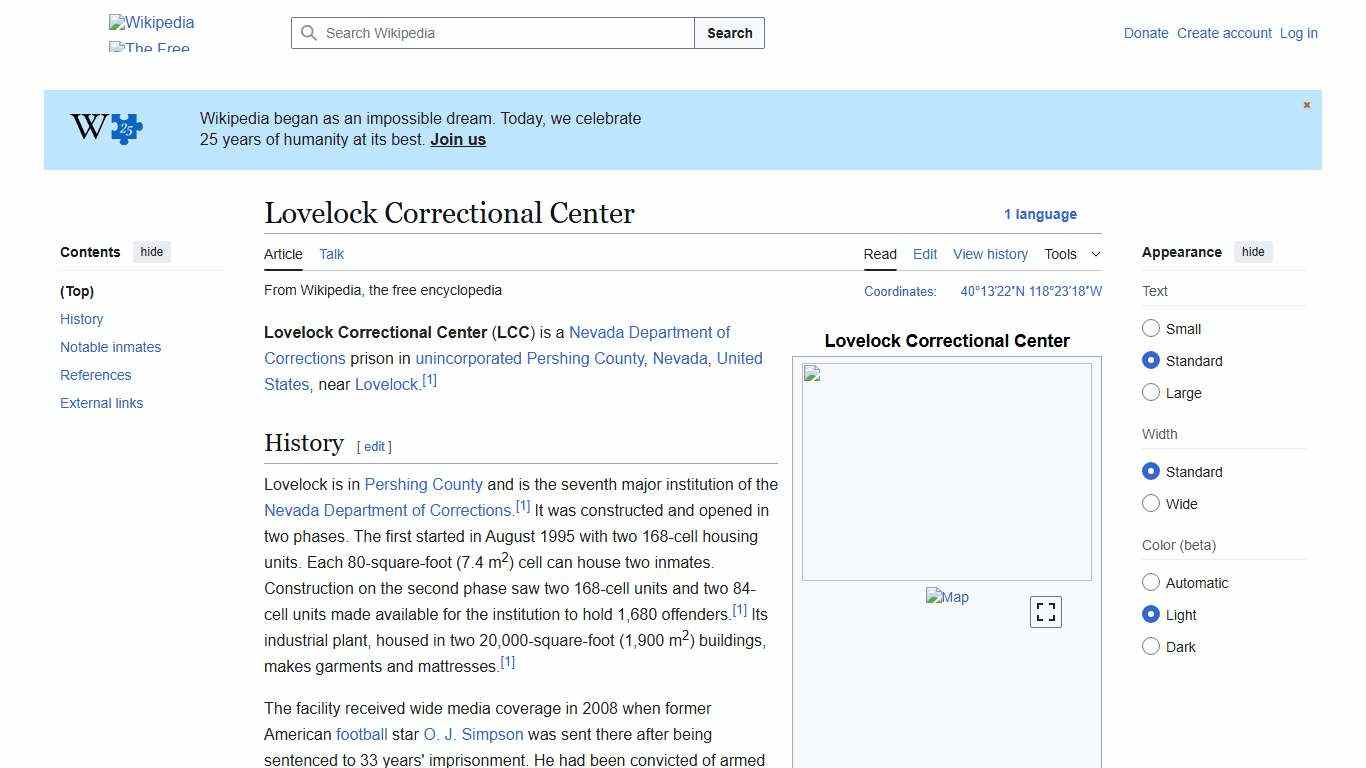1366x768 pixels.
Task: Switch to the Talk tab
Action: (x=331, y=254)
